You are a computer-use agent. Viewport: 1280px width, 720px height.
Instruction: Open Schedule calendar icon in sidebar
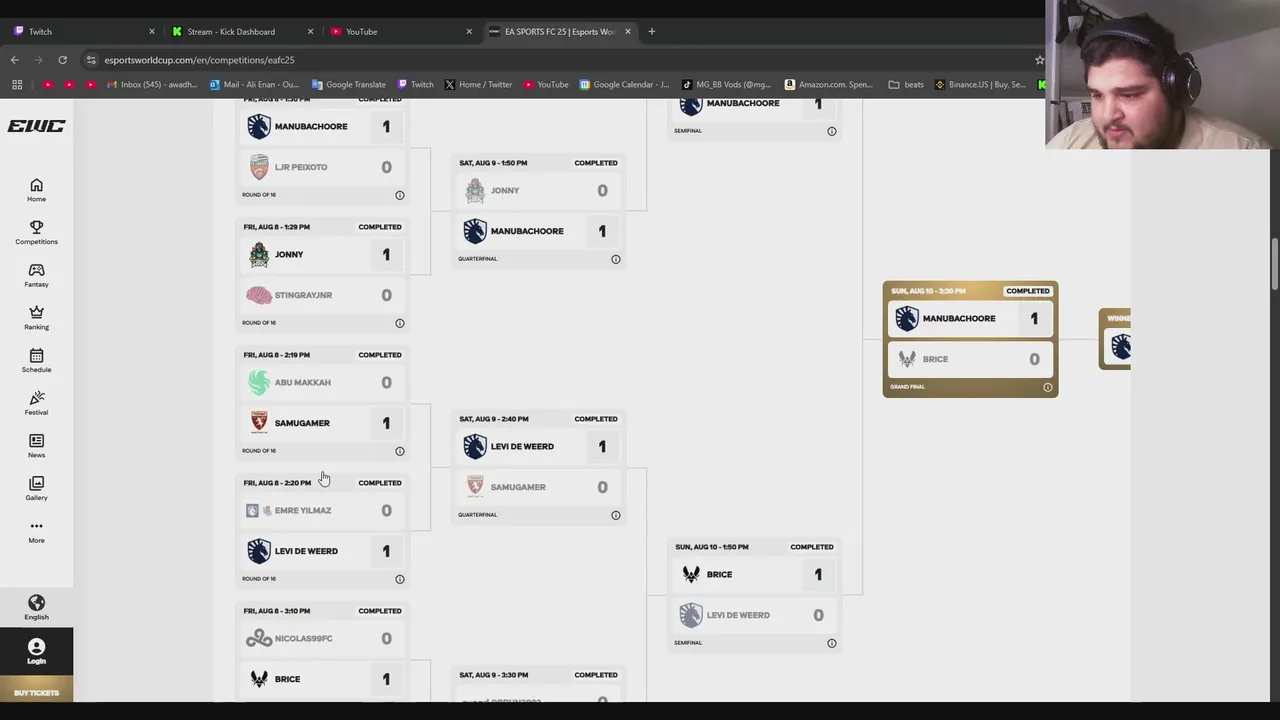pyautogui.click(x=36, y=361)
